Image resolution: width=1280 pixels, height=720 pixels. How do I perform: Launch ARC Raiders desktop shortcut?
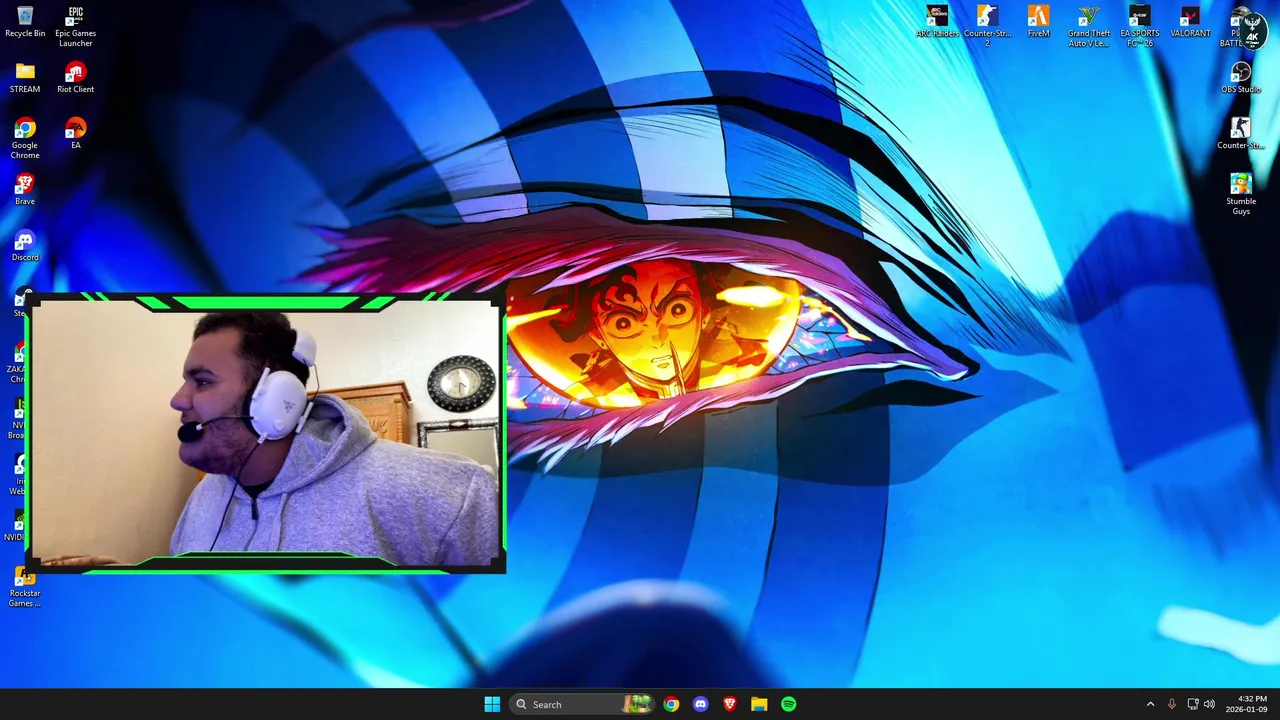coord(937,22)
